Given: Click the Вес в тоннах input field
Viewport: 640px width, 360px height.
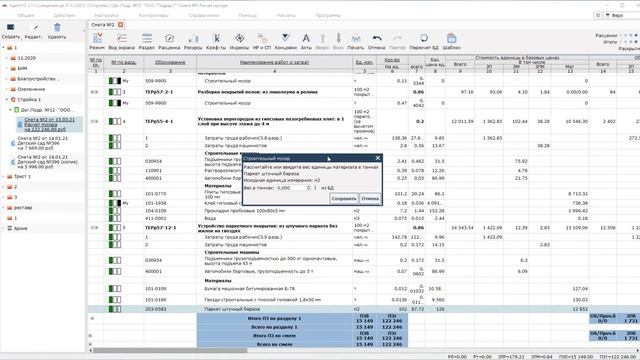Looking at the screenshot, I should [x=290, y=188].
